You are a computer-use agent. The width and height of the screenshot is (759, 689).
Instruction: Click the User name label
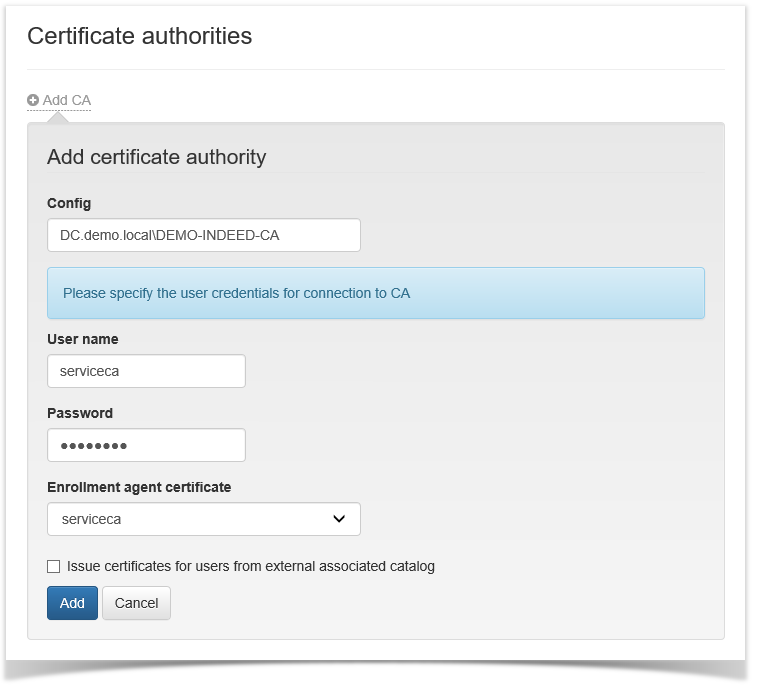point(82,339)
